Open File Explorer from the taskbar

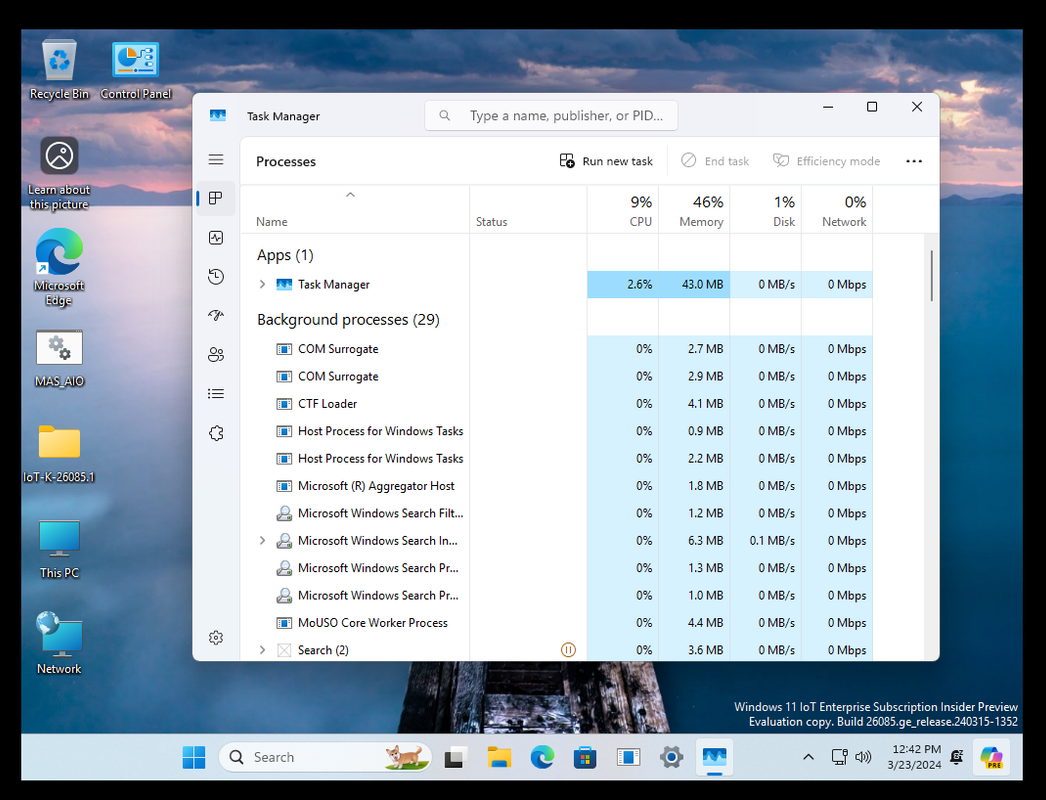point(498,757)
